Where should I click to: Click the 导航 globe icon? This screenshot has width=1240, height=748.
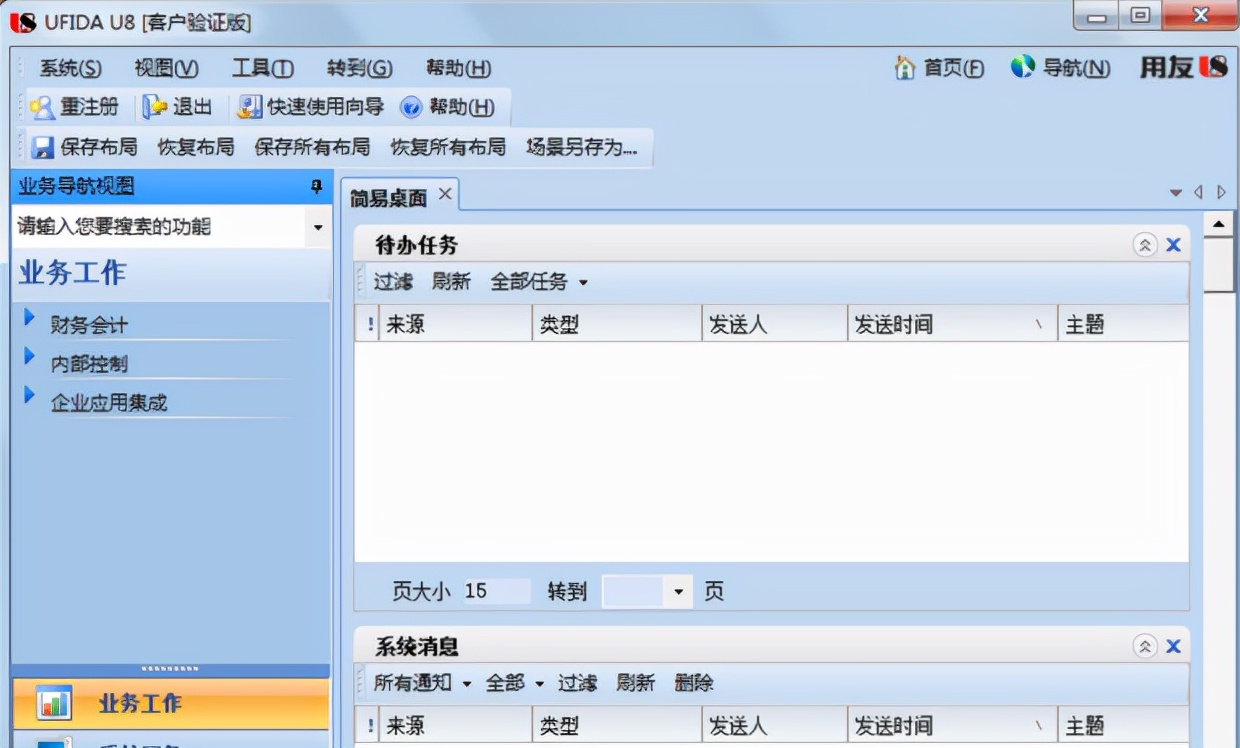tap(1021, 68)
